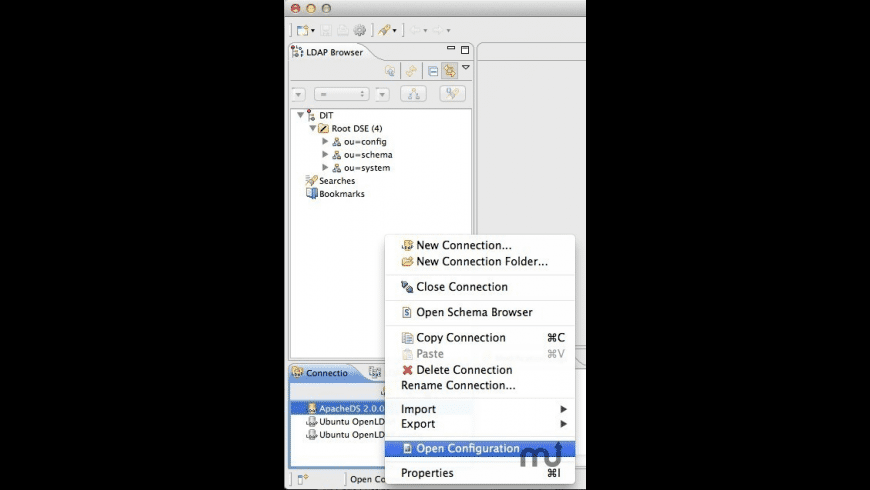Click the Searches rocket icon in tree
The width and height of the screenshot is (870, 490).
pyautogui.click(x=311, y=180)
